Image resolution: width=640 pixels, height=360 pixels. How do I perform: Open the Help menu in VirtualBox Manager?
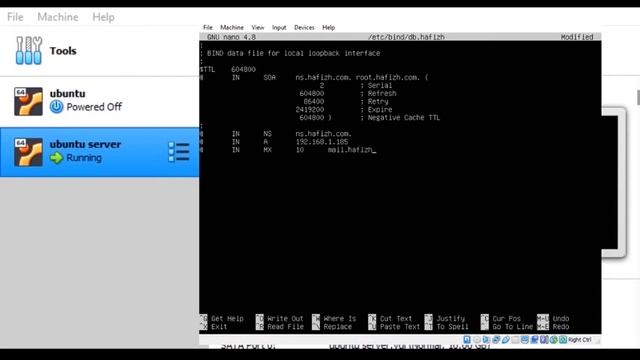point(103,17)
